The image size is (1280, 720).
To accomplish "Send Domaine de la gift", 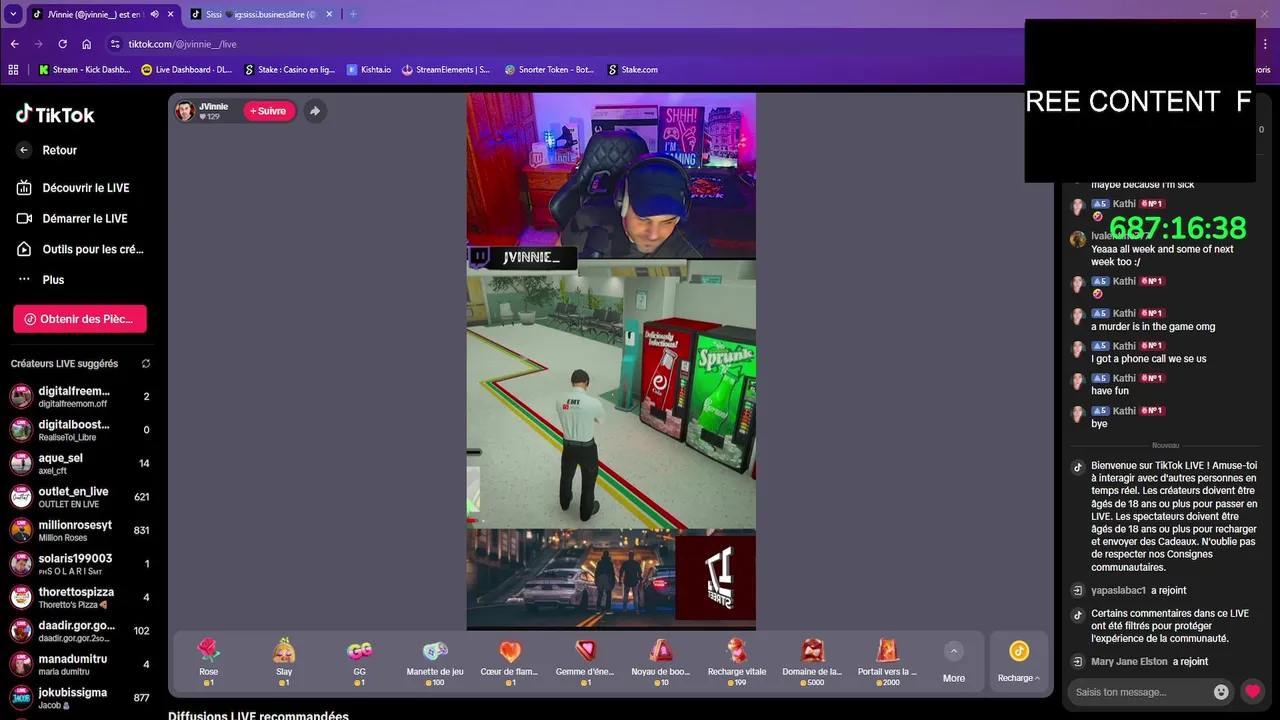I will click(812, 662).
